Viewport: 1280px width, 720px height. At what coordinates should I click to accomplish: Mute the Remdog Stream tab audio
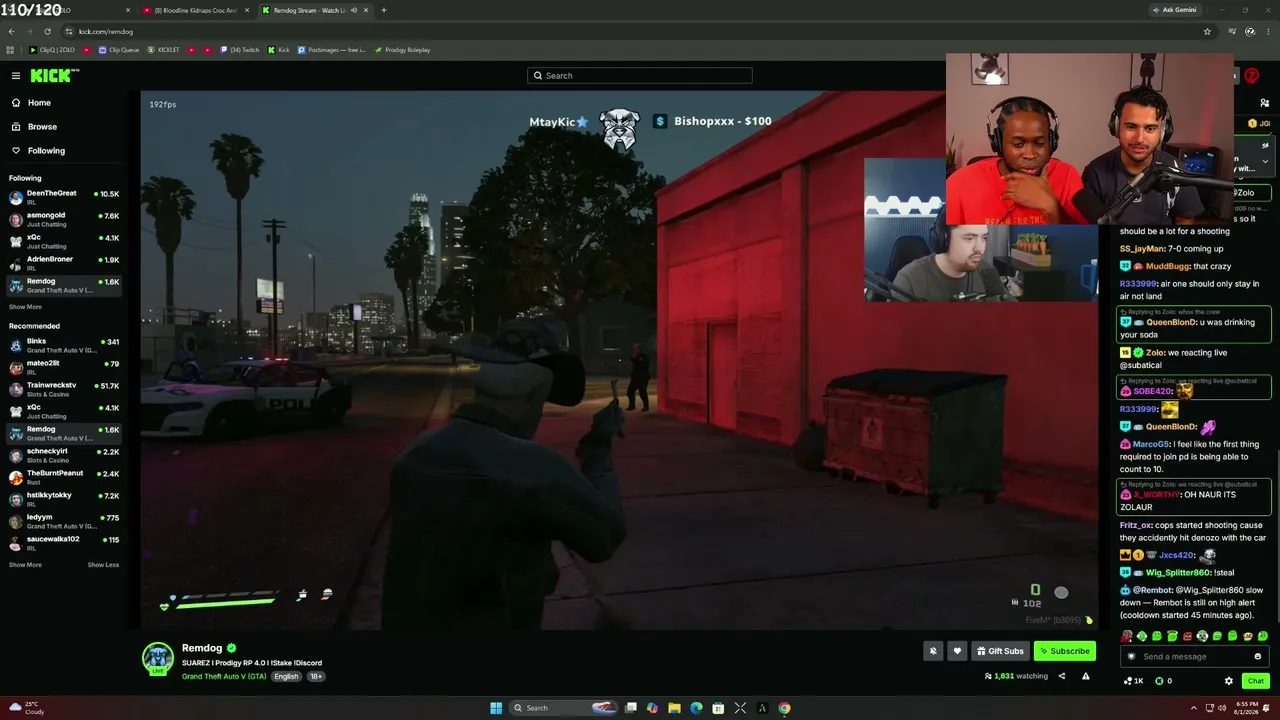353,10
